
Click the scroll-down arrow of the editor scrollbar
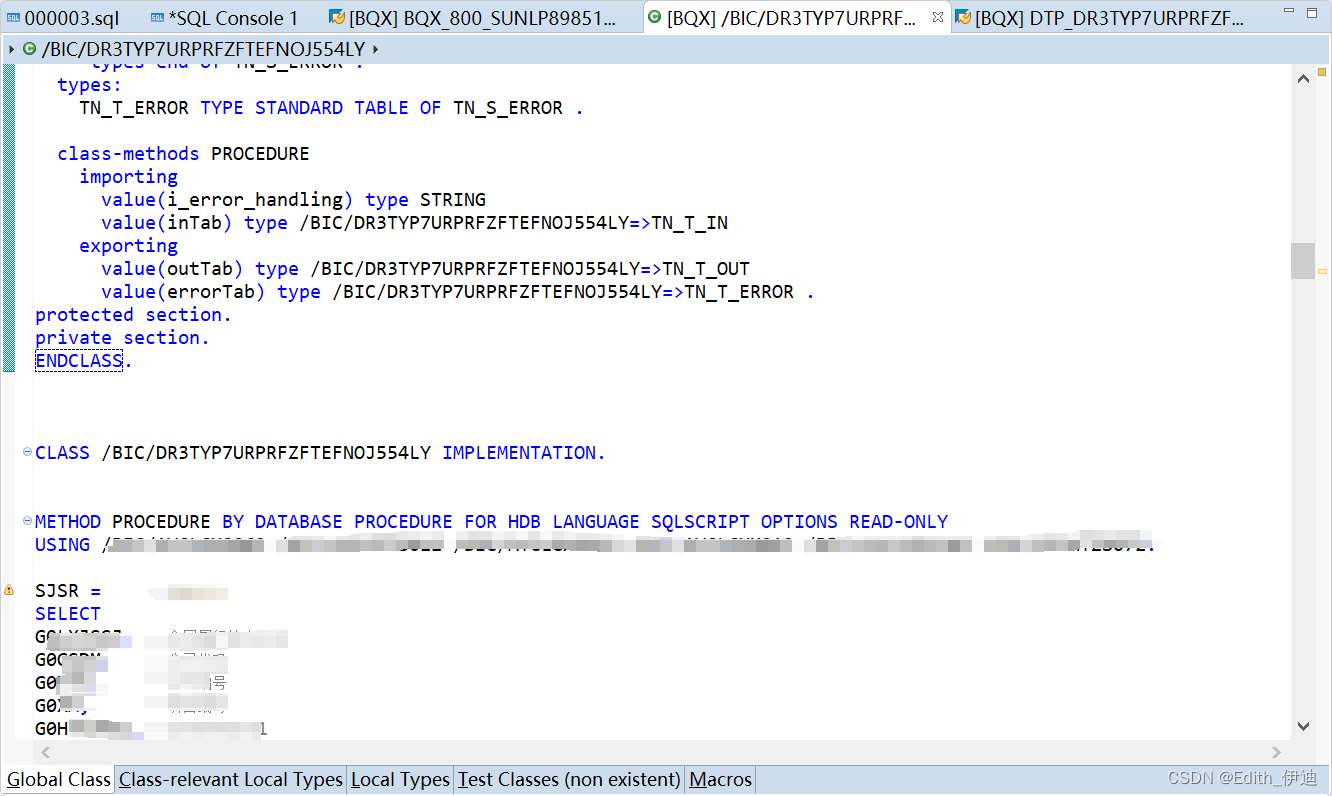(1303, 726)
